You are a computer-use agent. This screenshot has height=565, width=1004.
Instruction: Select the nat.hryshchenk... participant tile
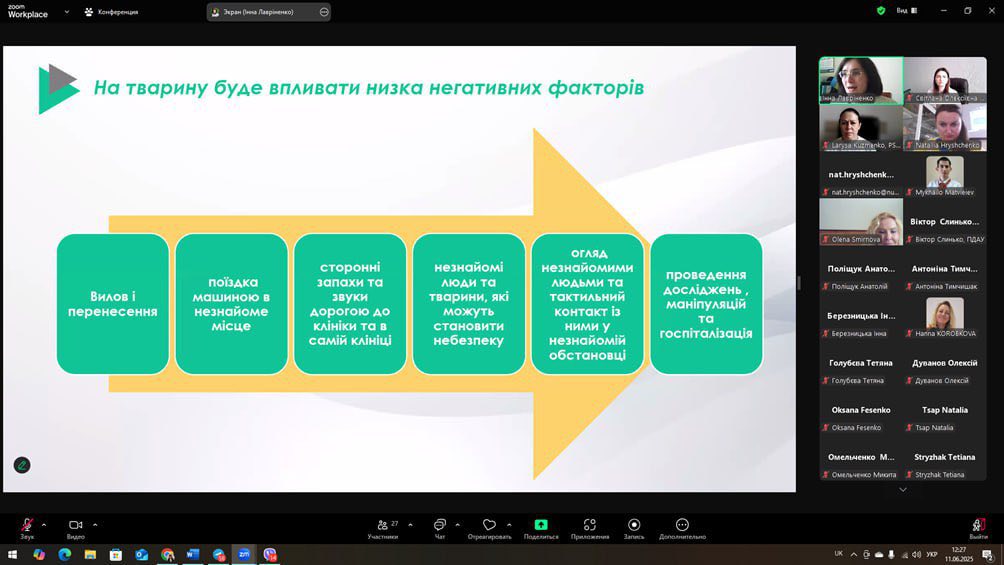pyautogui.click(x=861, y=175)
